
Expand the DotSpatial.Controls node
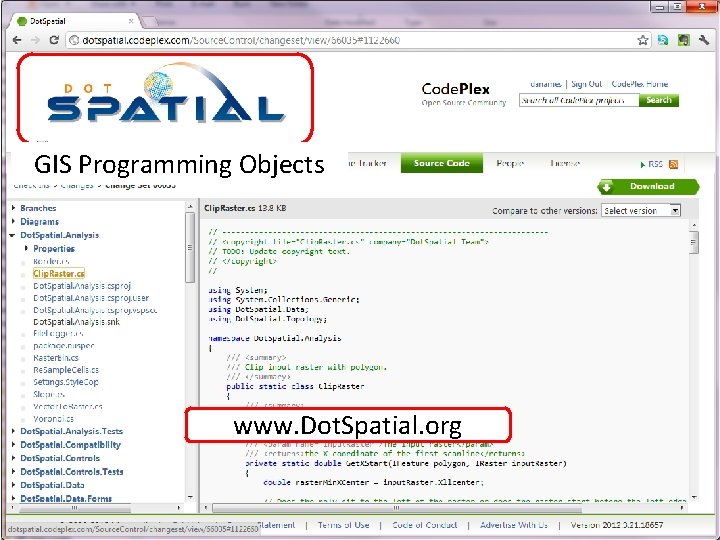pyautogui.click(x=13, y=458)
